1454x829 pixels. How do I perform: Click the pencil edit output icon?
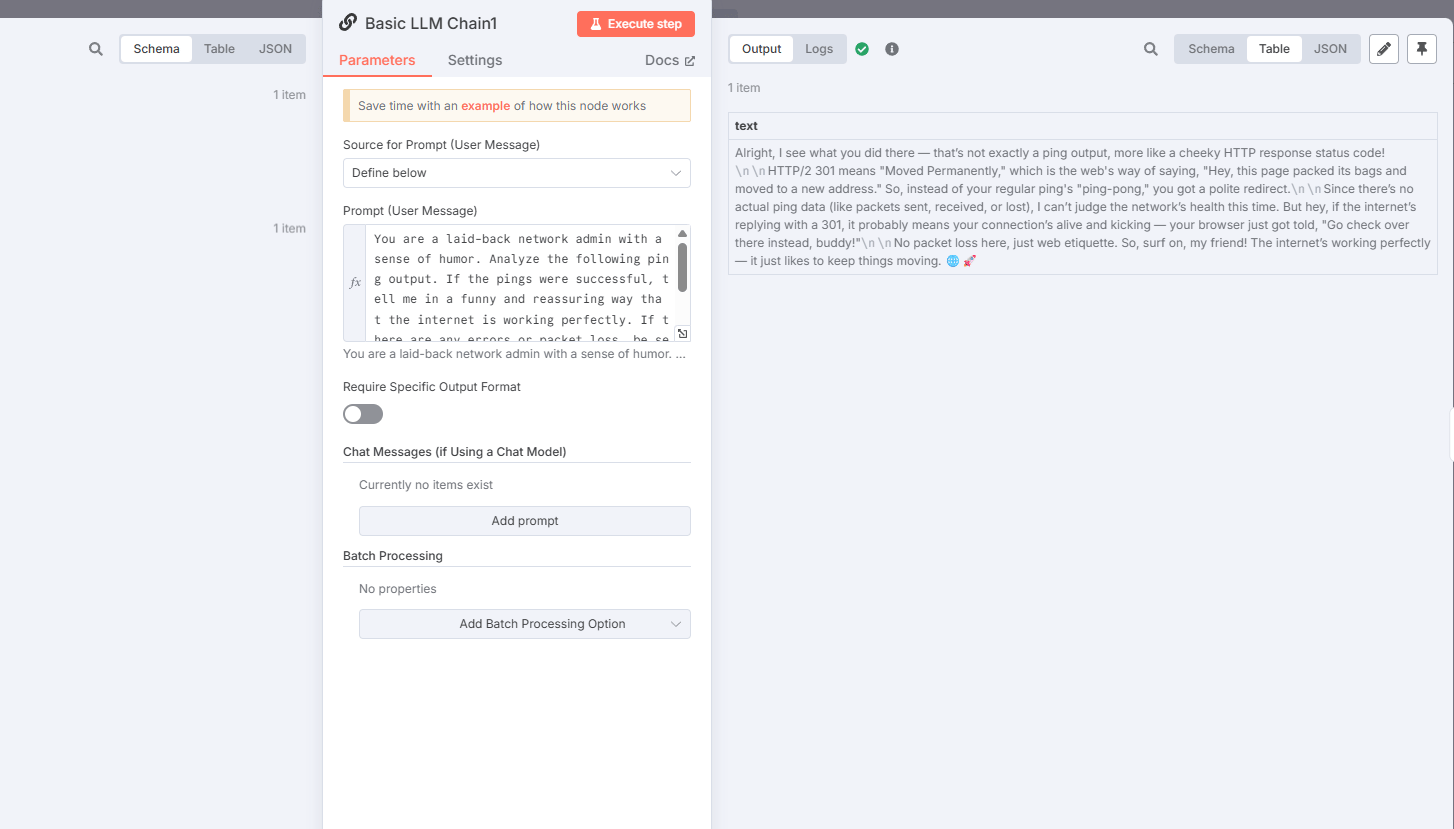pos(1384,49)
